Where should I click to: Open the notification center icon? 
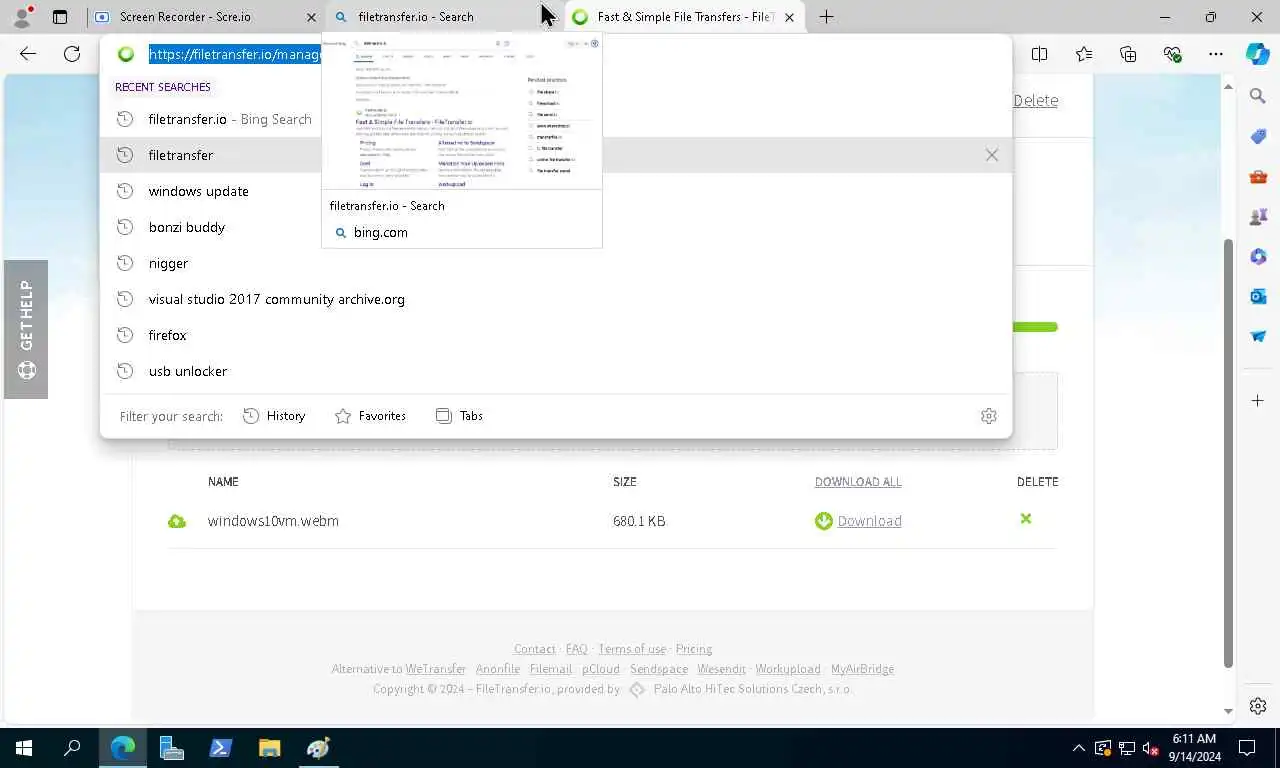tap(1247, 748)
